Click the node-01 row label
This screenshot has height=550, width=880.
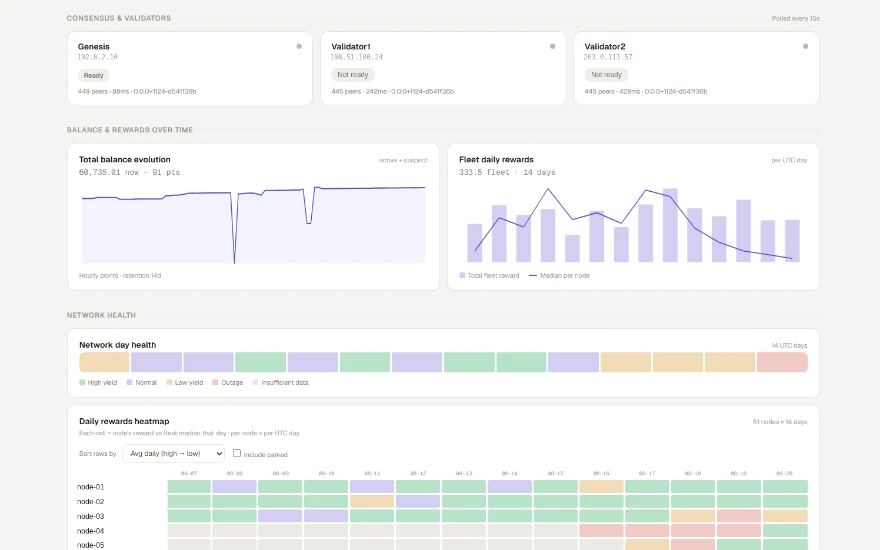(x=90, y=487)
